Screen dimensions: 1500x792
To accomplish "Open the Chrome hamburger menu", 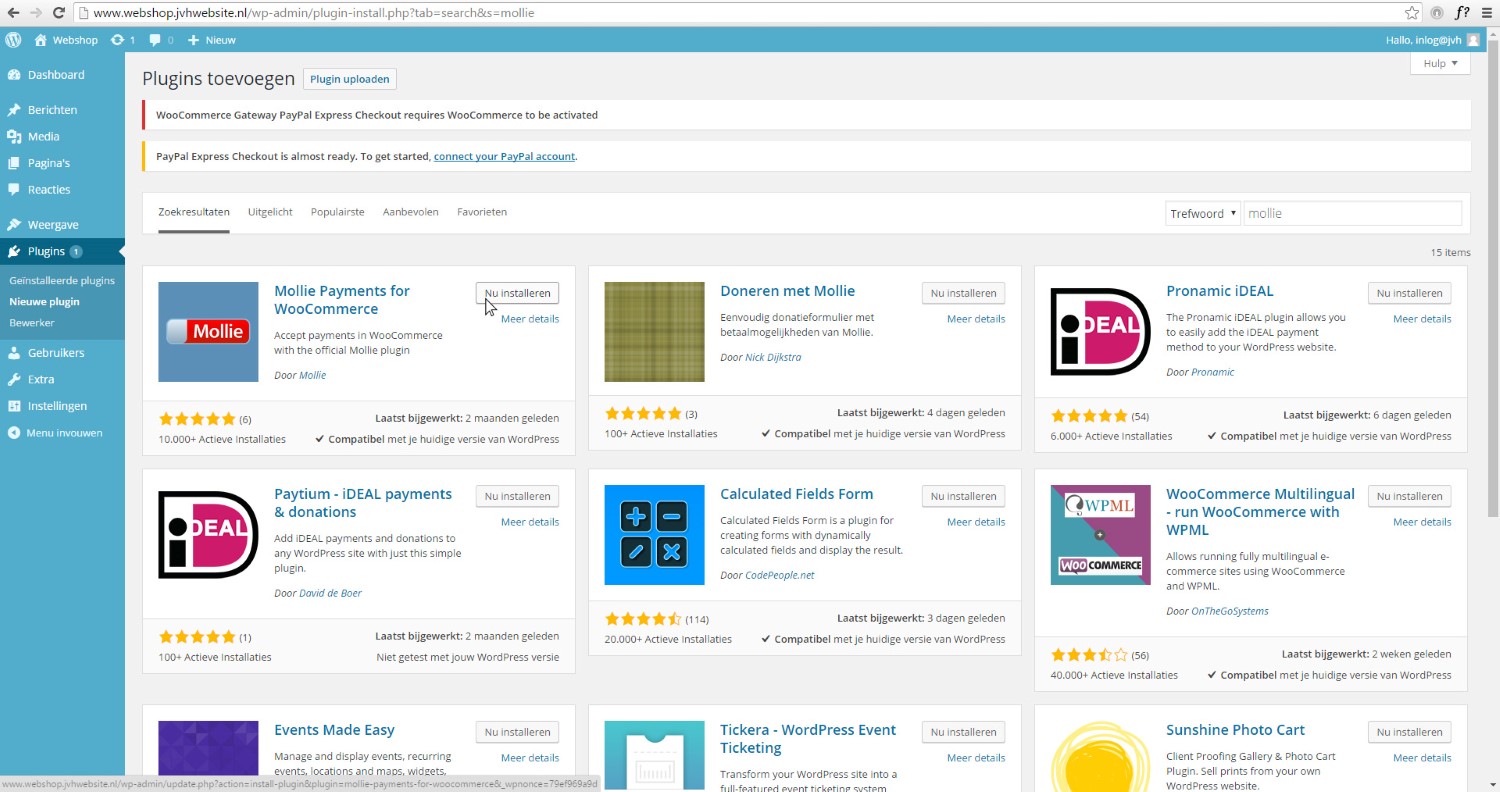I will pos(1486,13).
